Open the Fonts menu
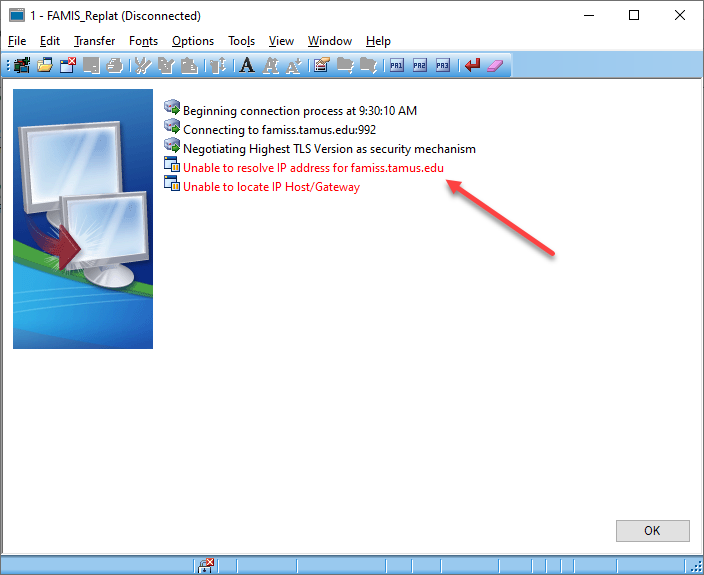The width and height of the screenshot is (704, 575). coord(143,41)
